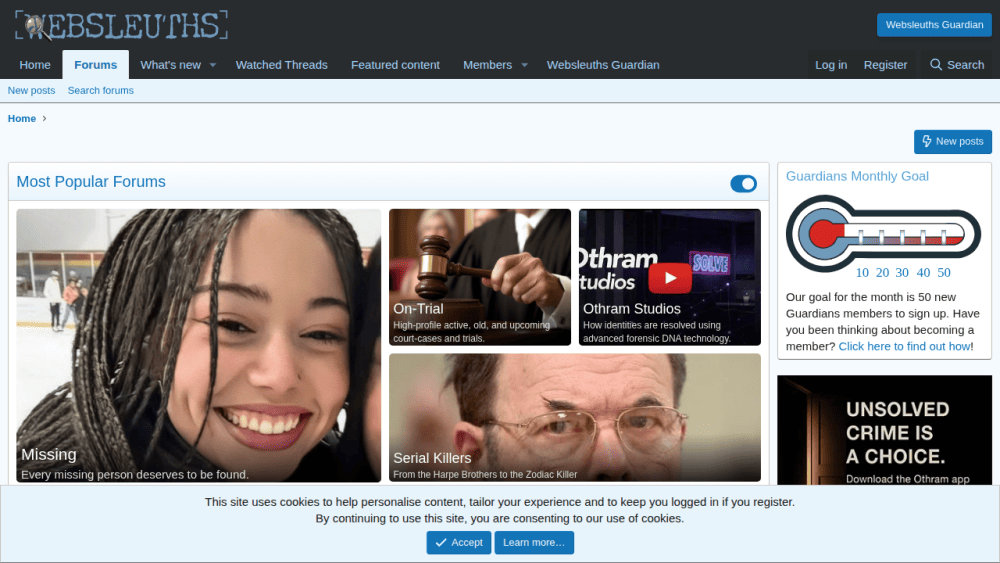This screenshot has width=1000, height=563.
Task: Click the blue Websleuths Guardian button
Action: pos(934,25)
